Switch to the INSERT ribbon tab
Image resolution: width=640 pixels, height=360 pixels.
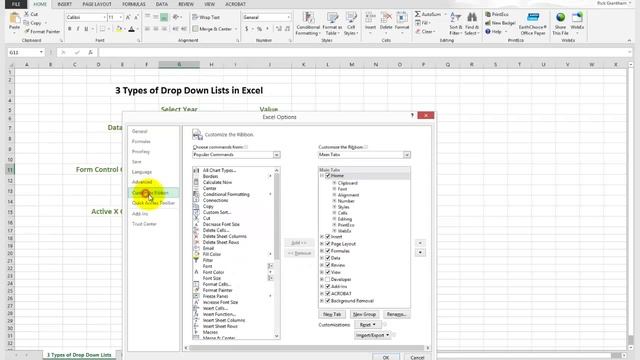point(64,4)
